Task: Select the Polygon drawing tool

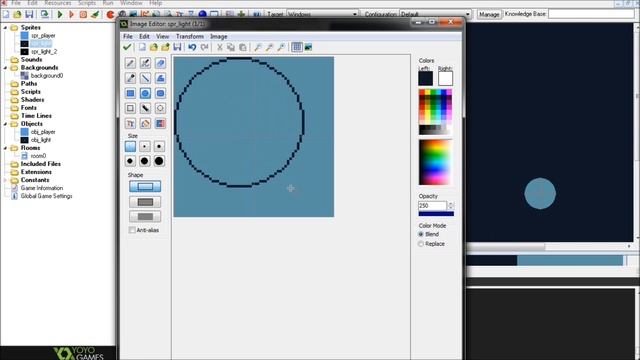Action: (160, 78)
